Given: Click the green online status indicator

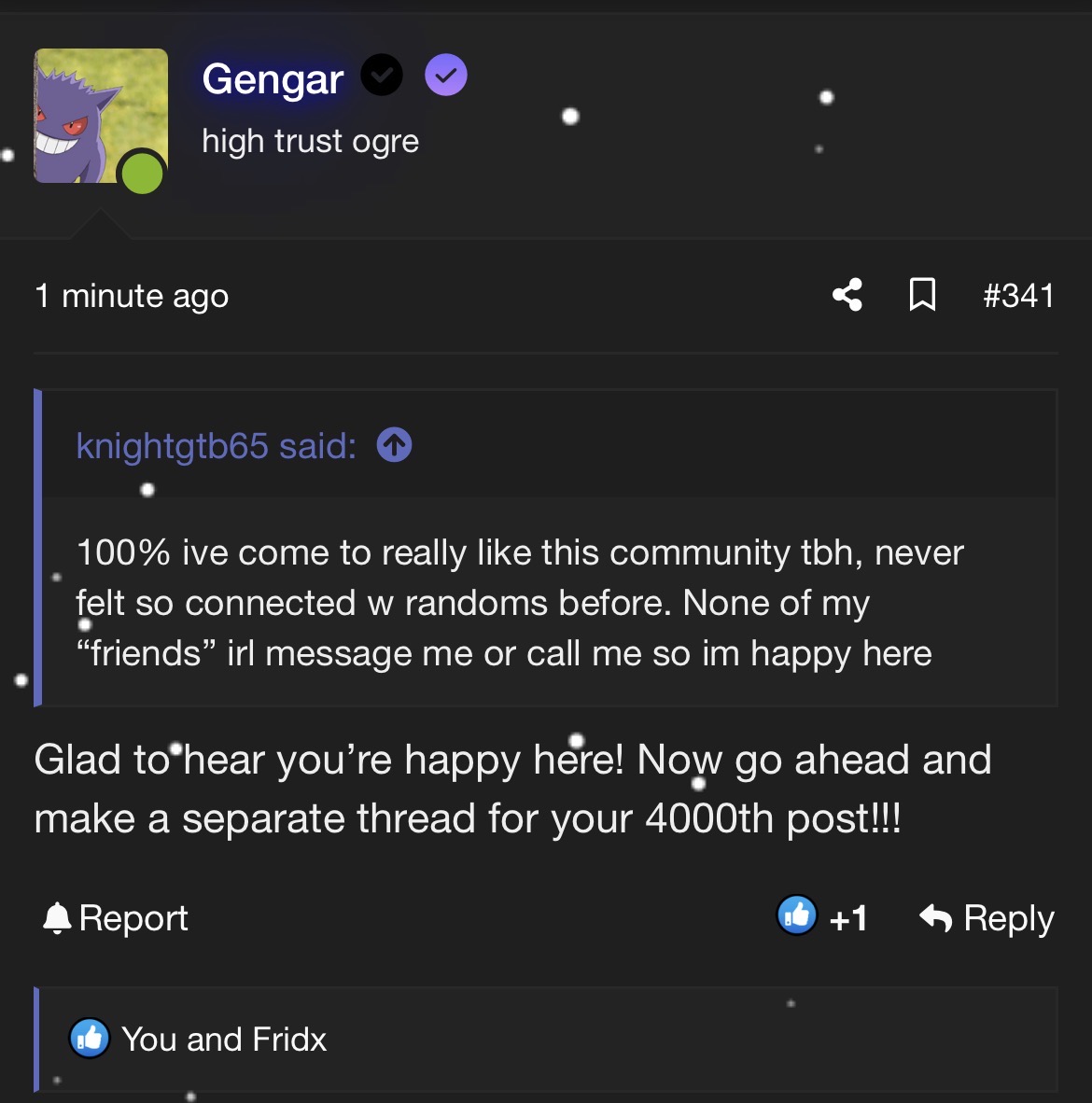Looking at the screenshot, I should pyautogui.click(x=142, y=173).
